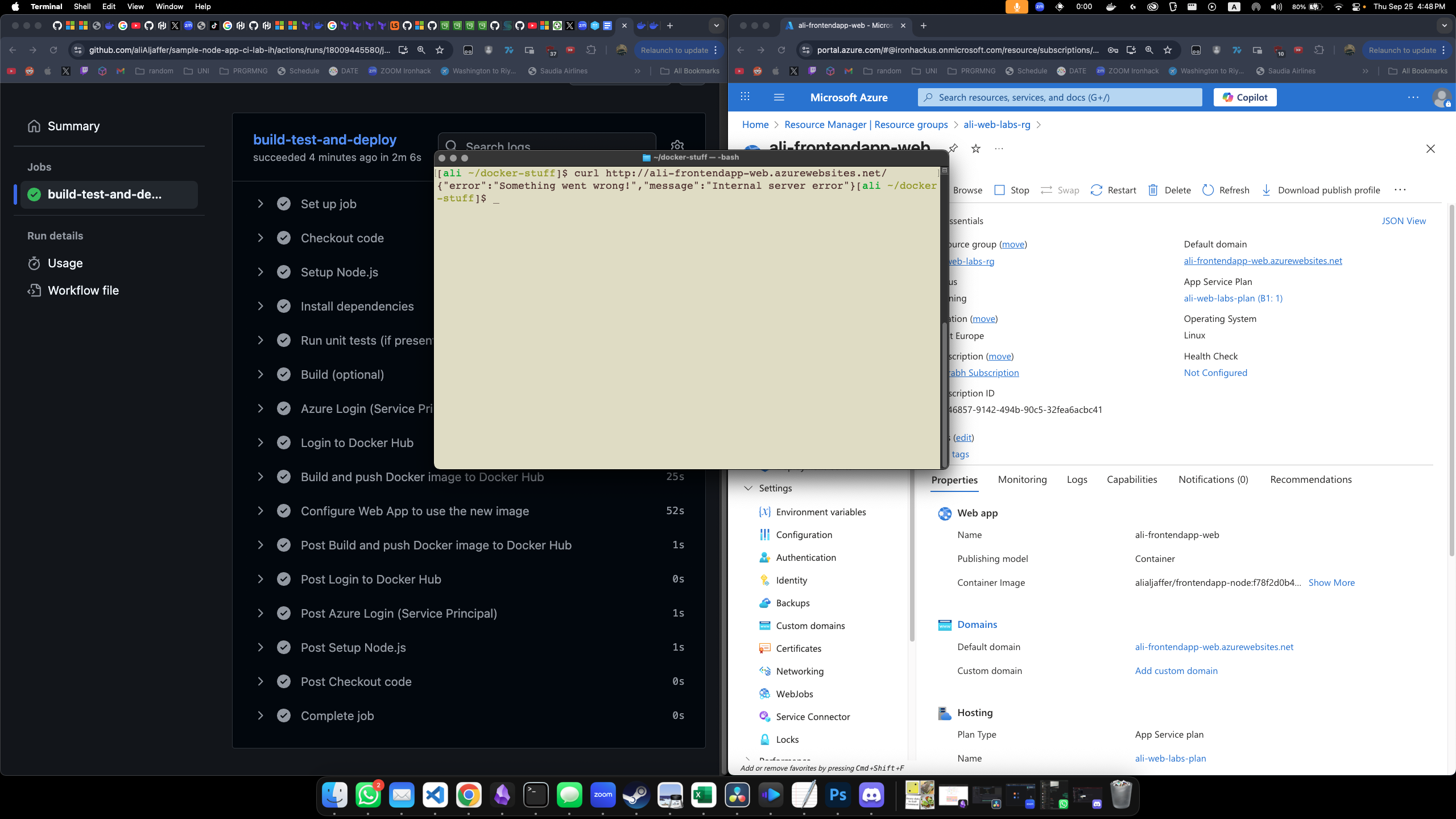Open the Workflow file link

coord(83,290)
